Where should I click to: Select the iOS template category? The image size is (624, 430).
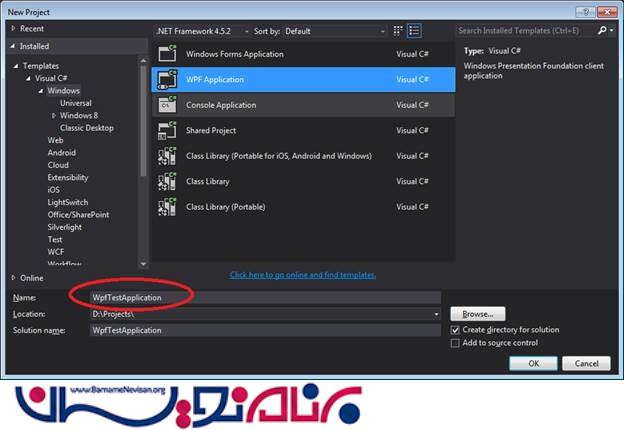54,190
